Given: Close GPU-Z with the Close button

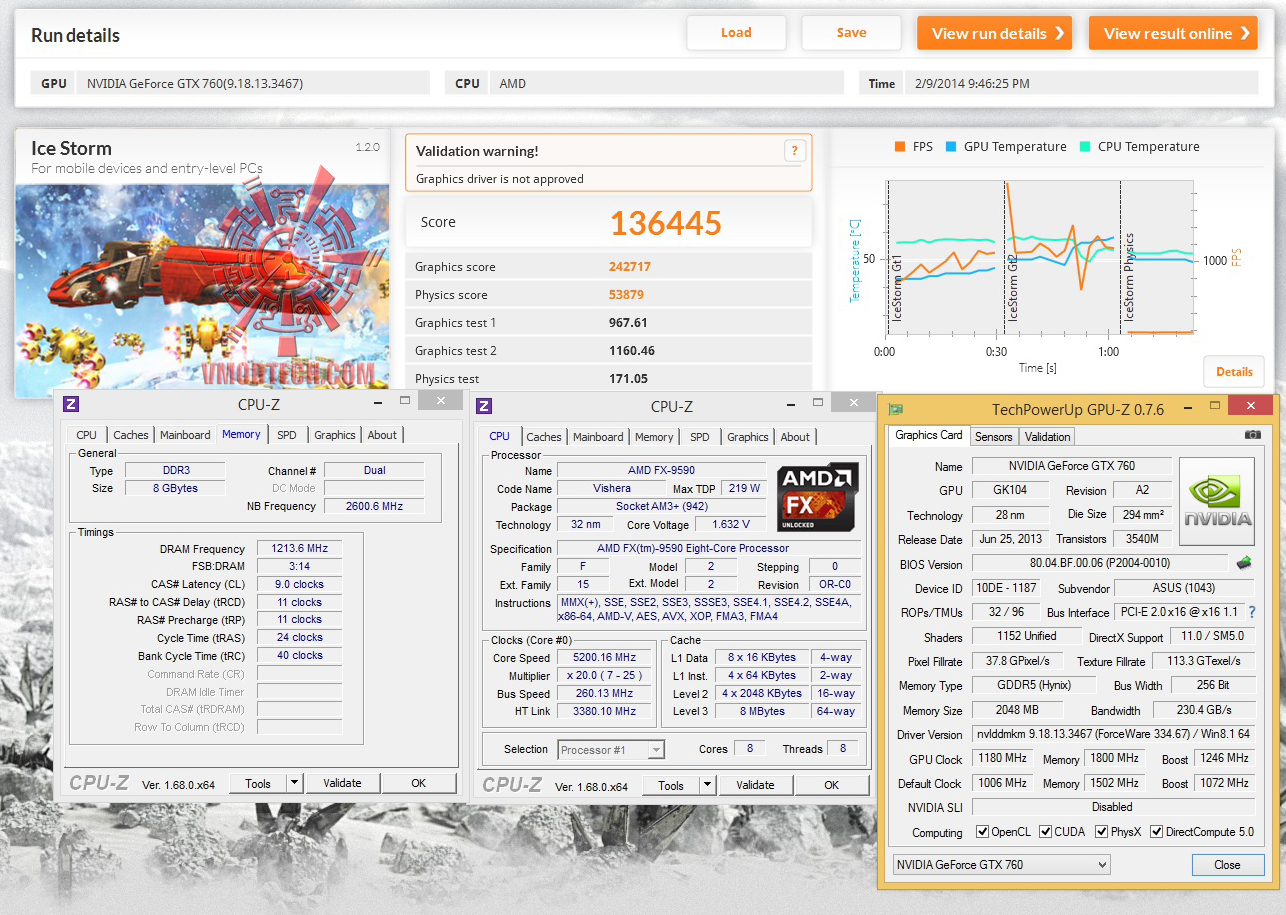Looking at the screenshot, I should pyautogui.click(x=1227, y=865).
